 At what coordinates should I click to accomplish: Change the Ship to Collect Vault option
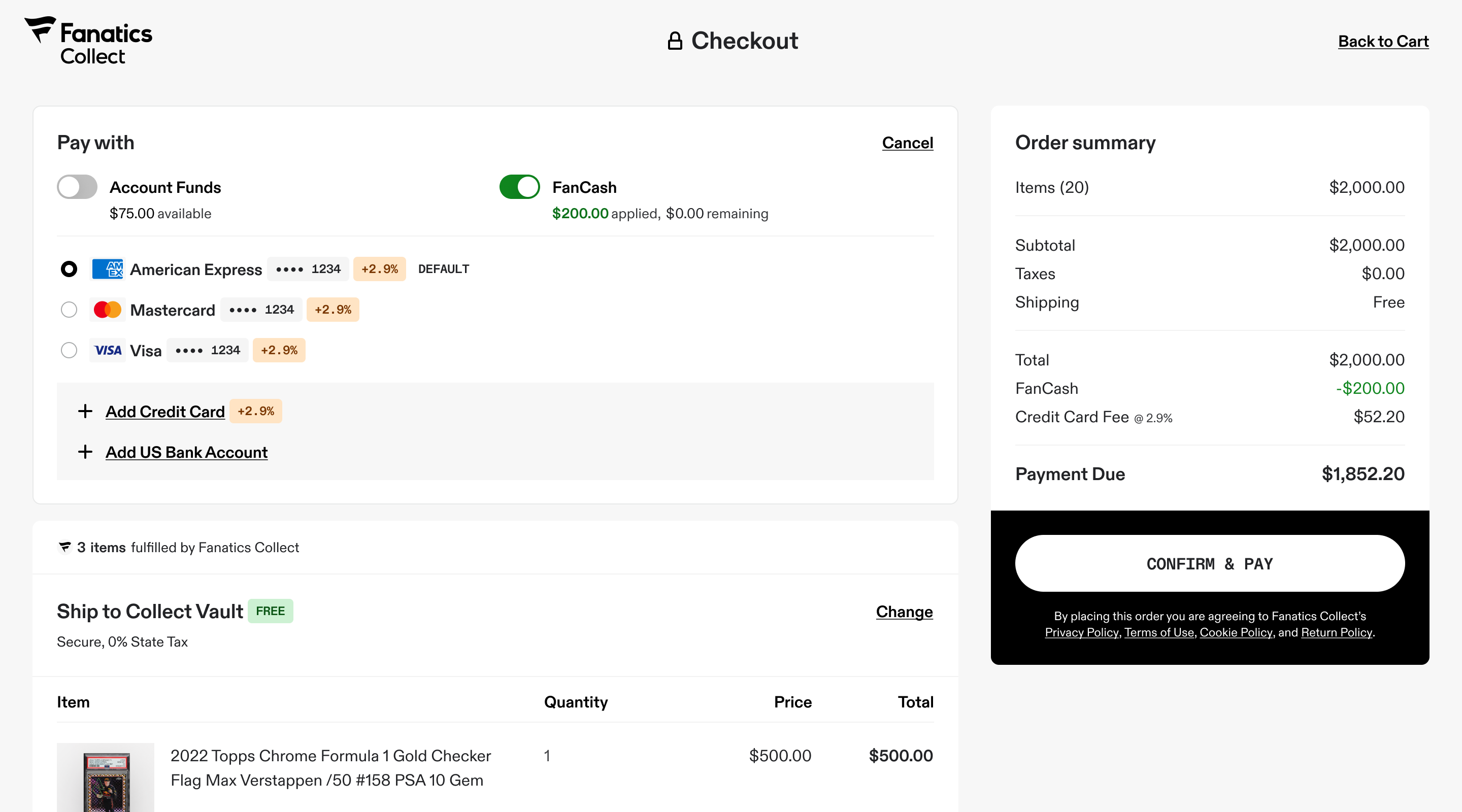click(904, 612)
